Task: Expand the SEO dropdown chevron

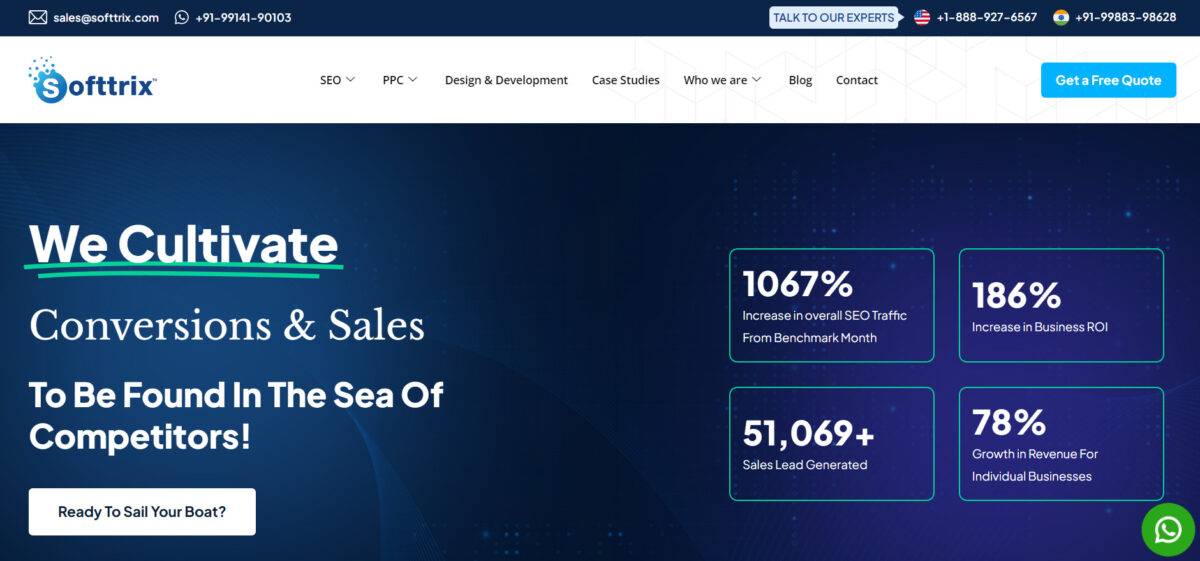Action: [350, 80]
